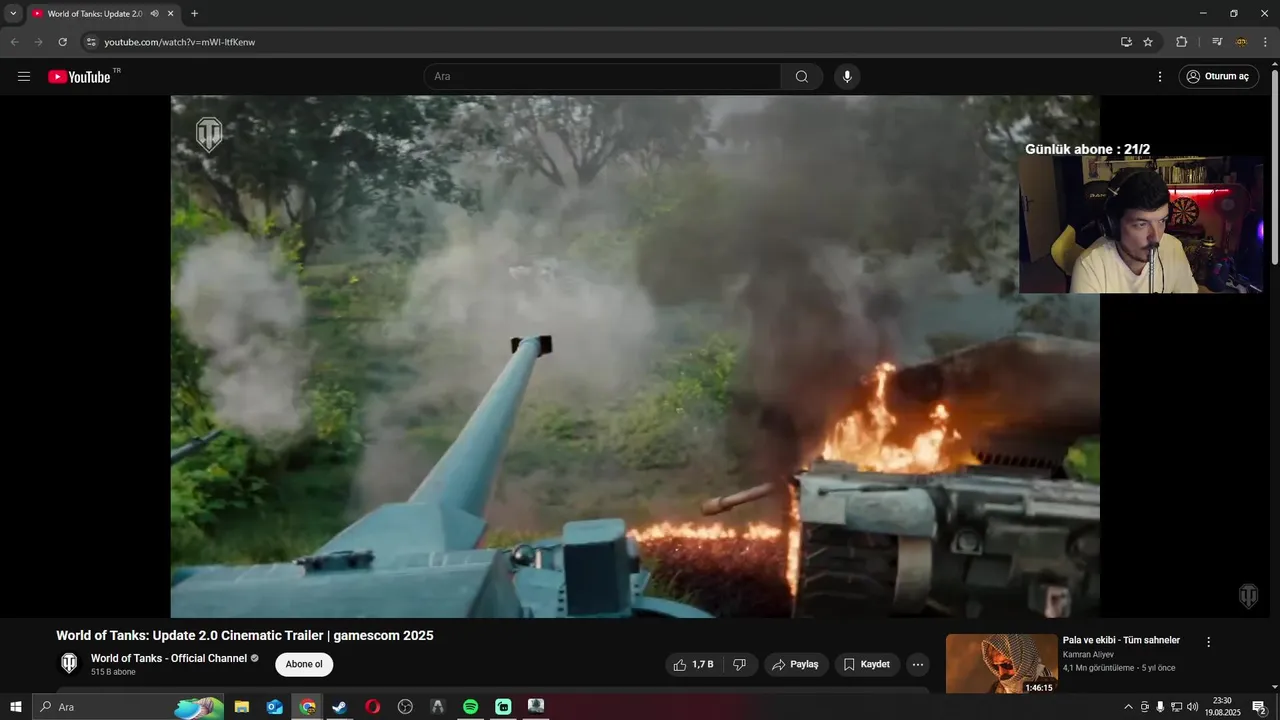Open more actions ellipsis below video
Image resolution: width=1280 pixels, height=720 pixels.
(x=918, y=664)
